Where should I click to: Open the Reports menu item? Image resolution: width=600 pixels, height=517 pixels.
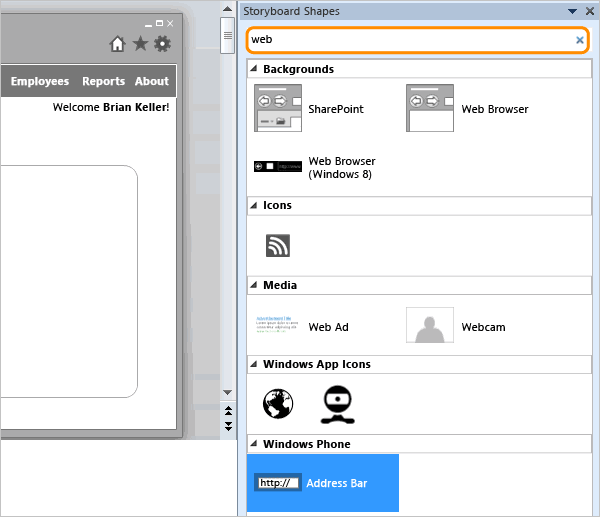(103, 82)
